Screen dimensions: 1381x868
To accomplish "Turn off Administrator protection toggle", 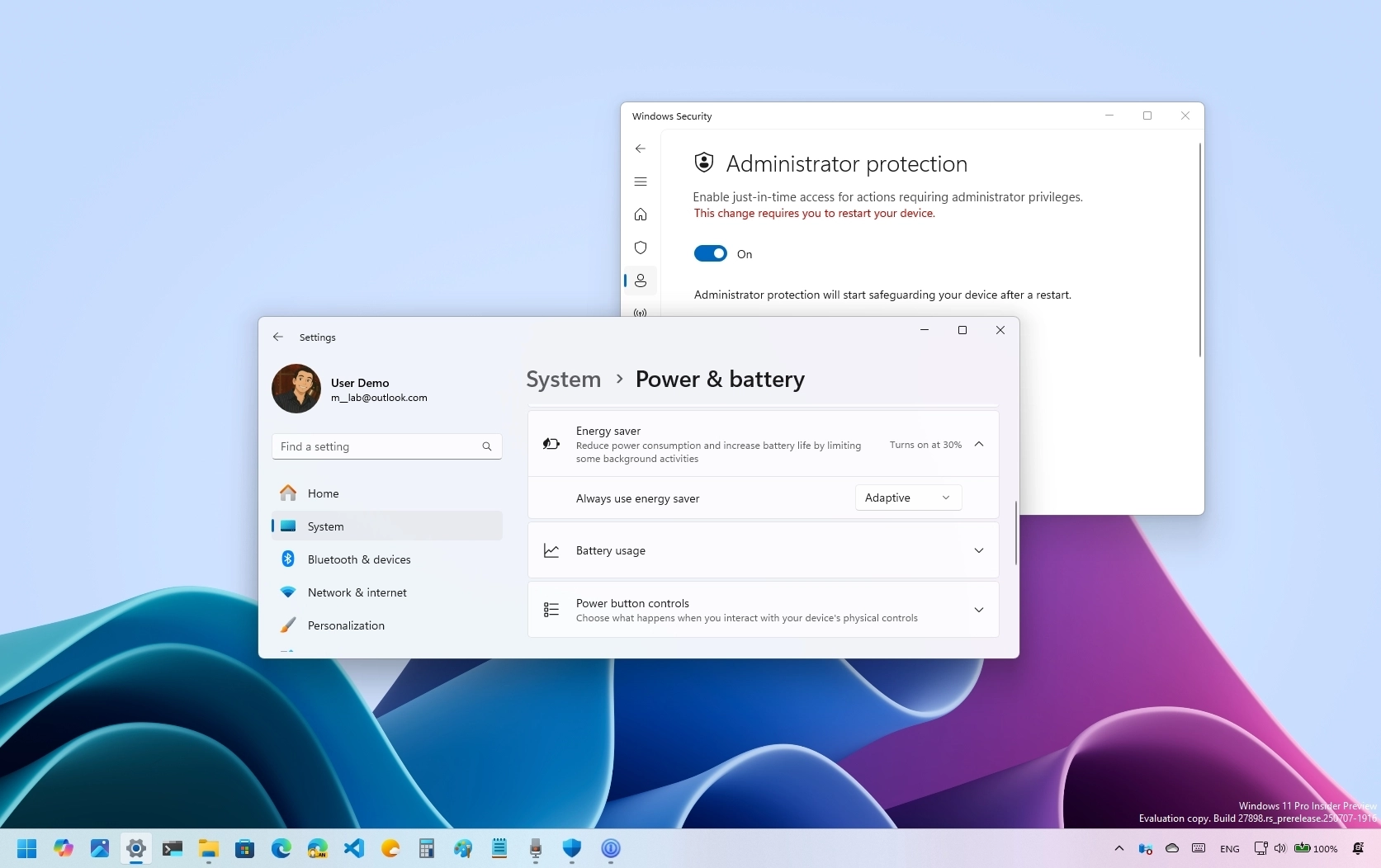I will [710, 253].
